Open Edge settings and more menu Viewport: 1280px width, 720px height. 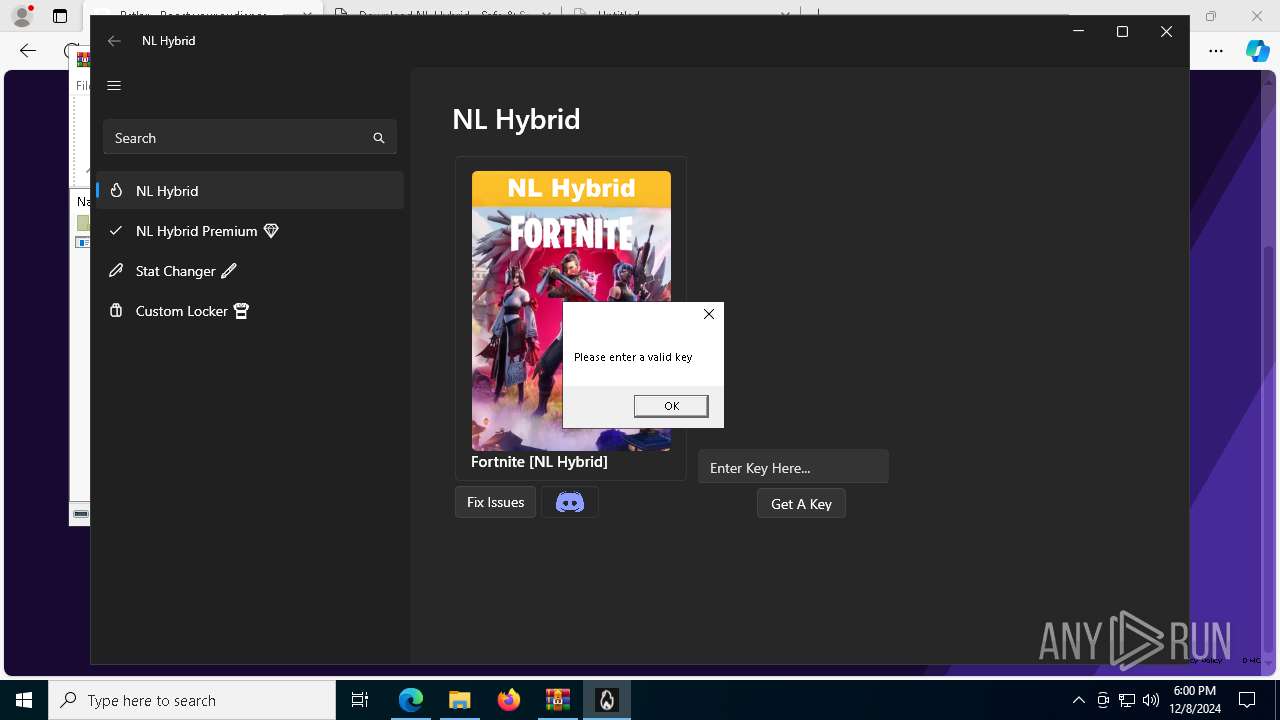tap(1216, 51)
